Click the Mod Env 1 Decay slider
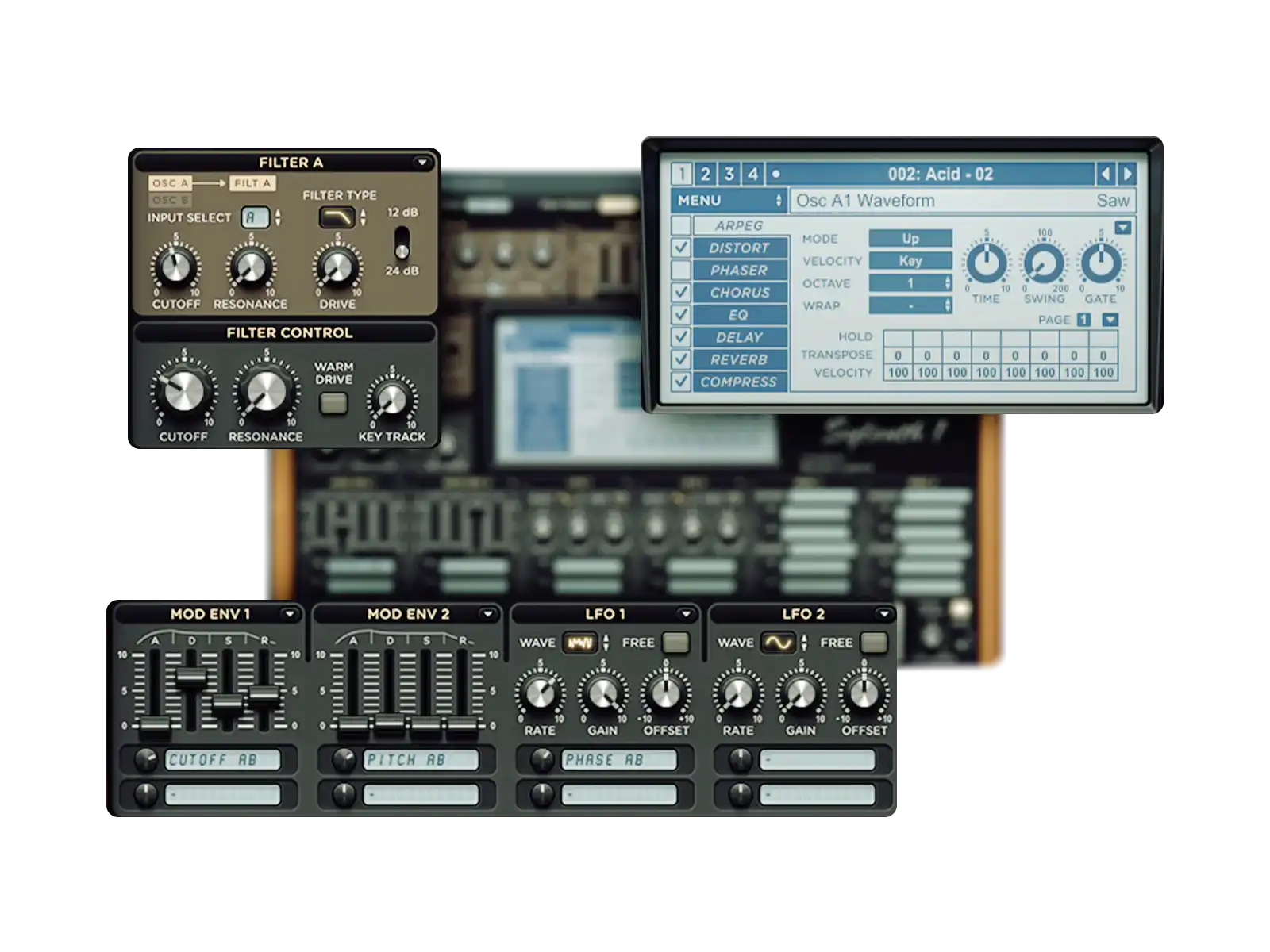This screenshot has width=1270, height=952. (x=190, y=678)
